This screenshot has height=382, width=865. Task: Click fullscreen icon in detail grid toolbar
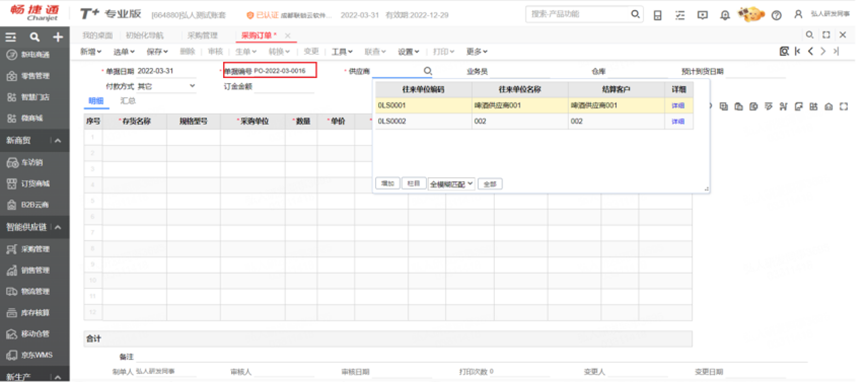click(x=843, y=107)
